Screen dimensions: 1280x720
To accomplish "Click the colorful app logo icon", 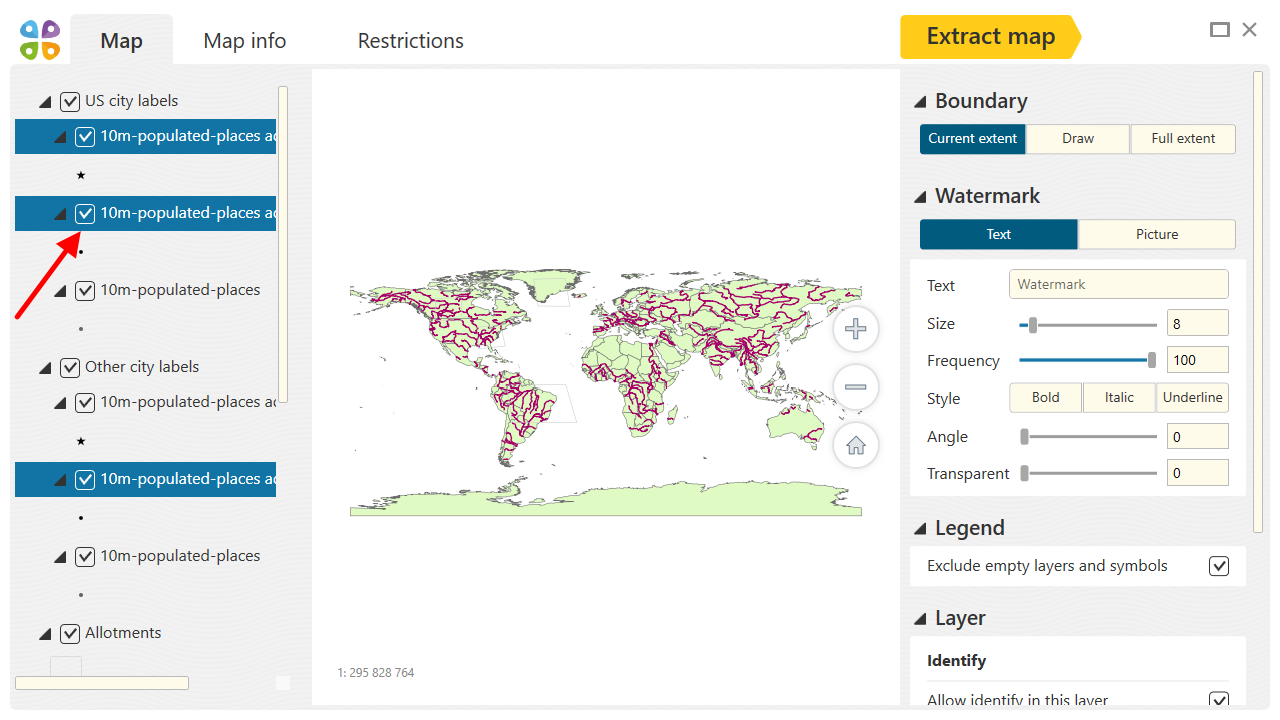I will (40, 40).
